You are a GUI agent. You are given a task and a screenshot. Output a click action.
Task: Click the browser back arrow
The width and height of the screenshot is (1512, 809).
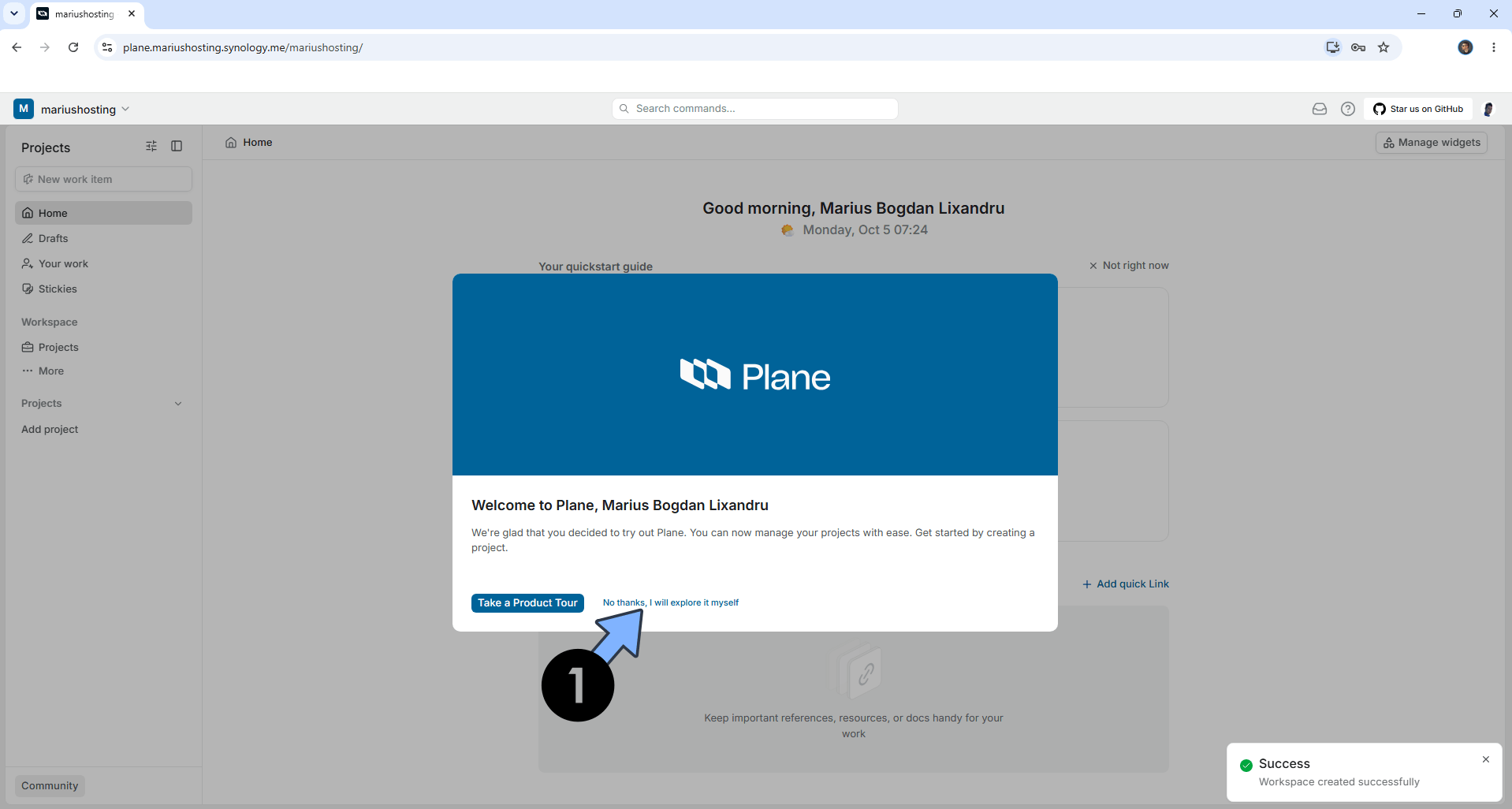click(17, 47)
